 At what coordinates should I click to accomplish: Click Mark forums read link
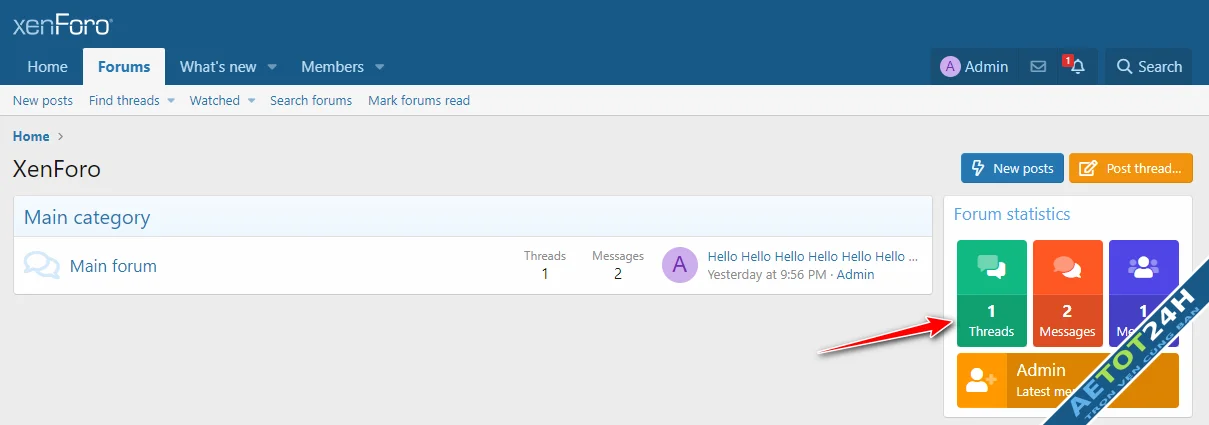tap(419, 101)
